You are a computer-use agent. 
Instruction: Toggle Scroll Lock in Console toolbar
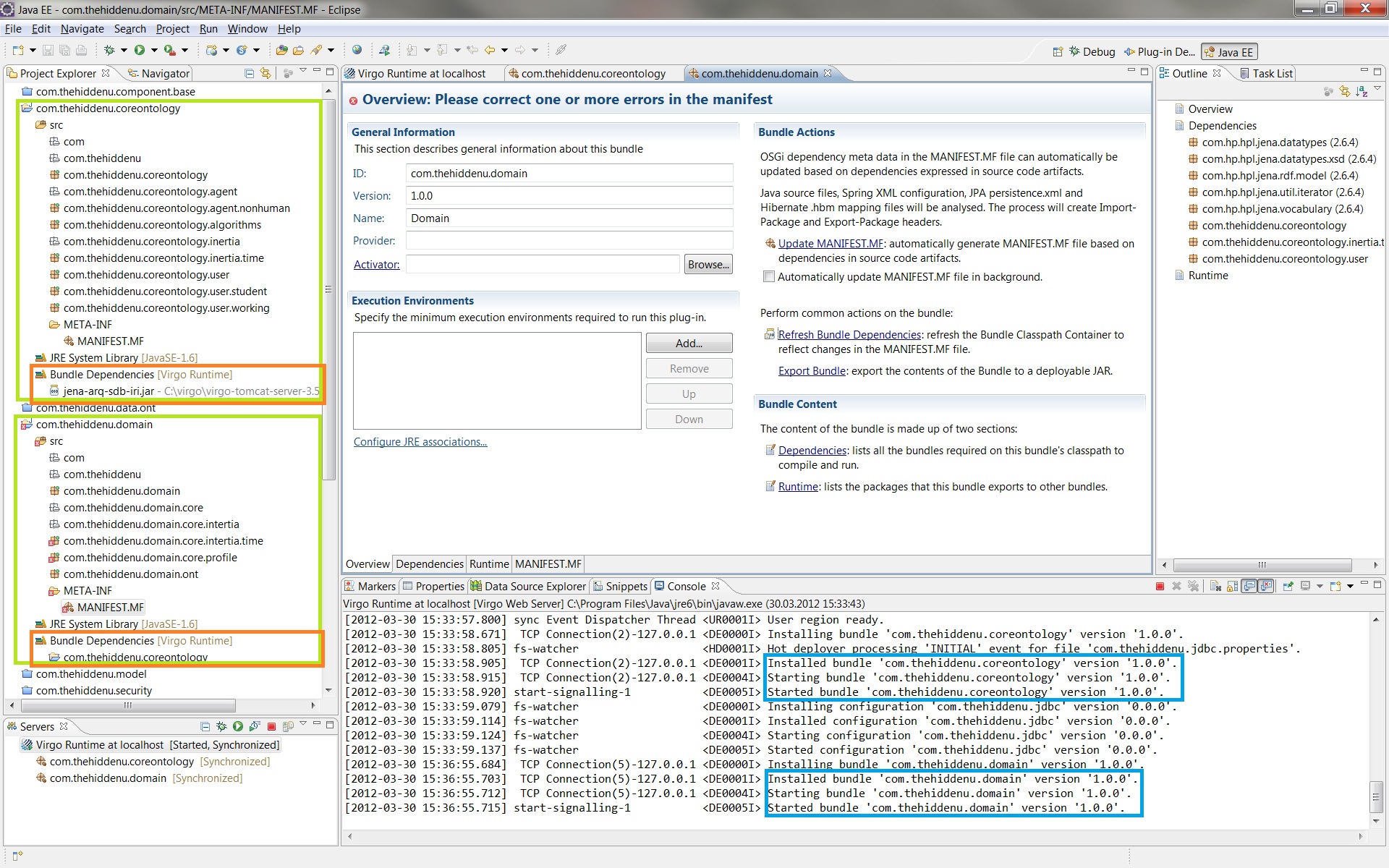coord(1232,586)
